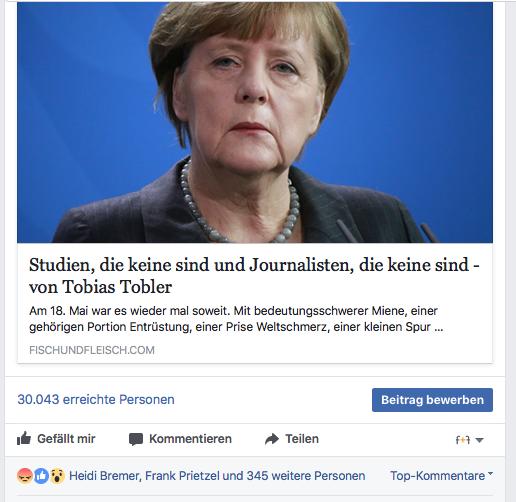This screenshot has width=516, height=502.
Task: Show the 345 weitere Personen list
Action: tap(306, 476)
